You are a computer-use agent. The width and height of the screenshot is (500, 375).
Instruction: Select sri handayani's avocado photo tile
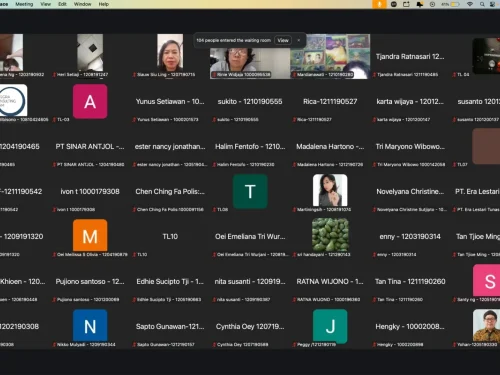[330, 235]
